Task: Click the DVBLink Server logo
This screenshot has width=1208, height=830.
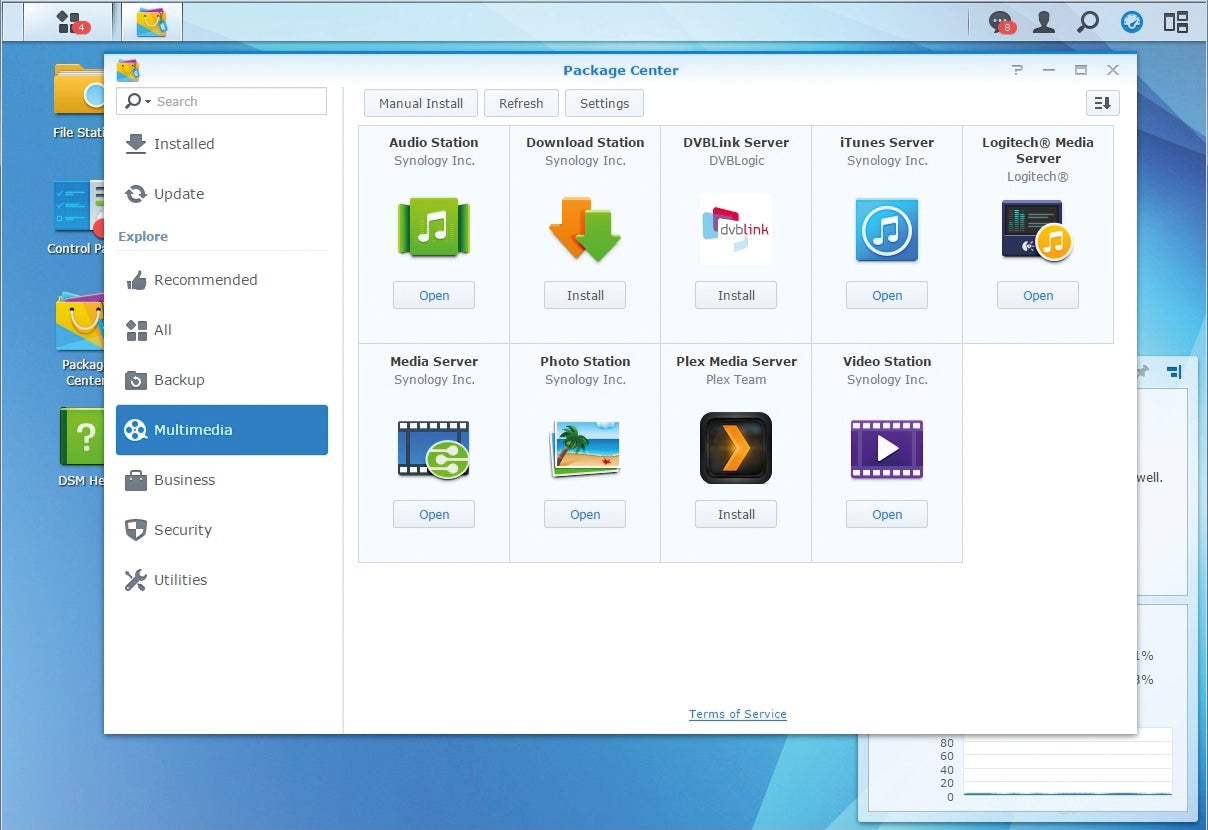Action: (736, 229)
